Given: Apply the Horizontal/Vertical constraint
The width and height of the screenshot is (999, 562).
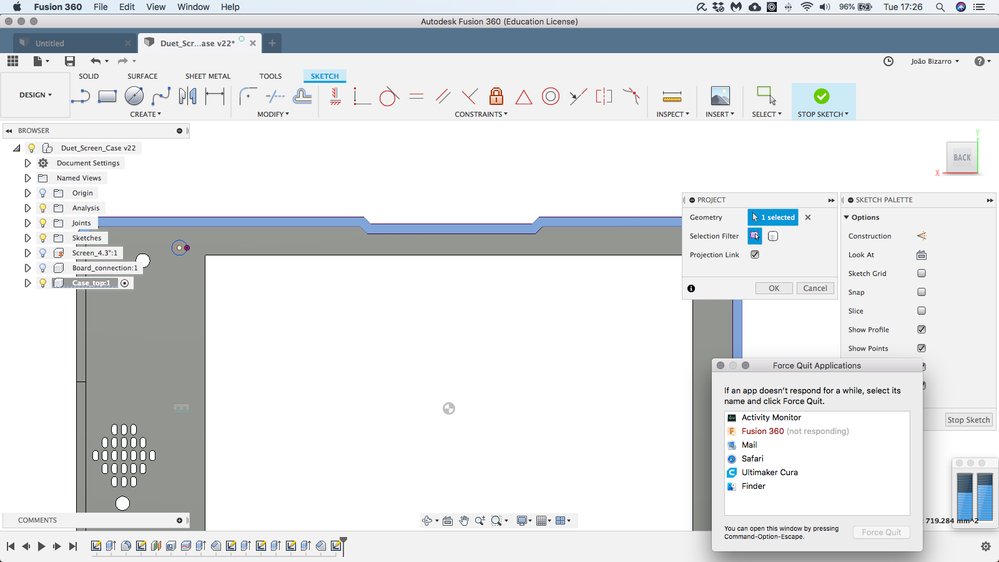Looking at the screenshot, I should [x=335, y=96].
